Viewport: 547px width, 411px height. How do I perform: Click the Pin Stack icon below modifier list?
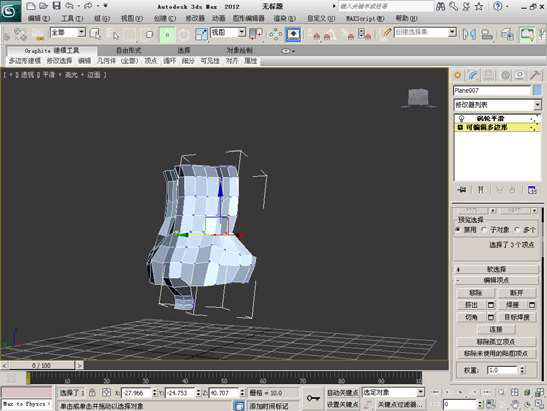pos(462,190)
